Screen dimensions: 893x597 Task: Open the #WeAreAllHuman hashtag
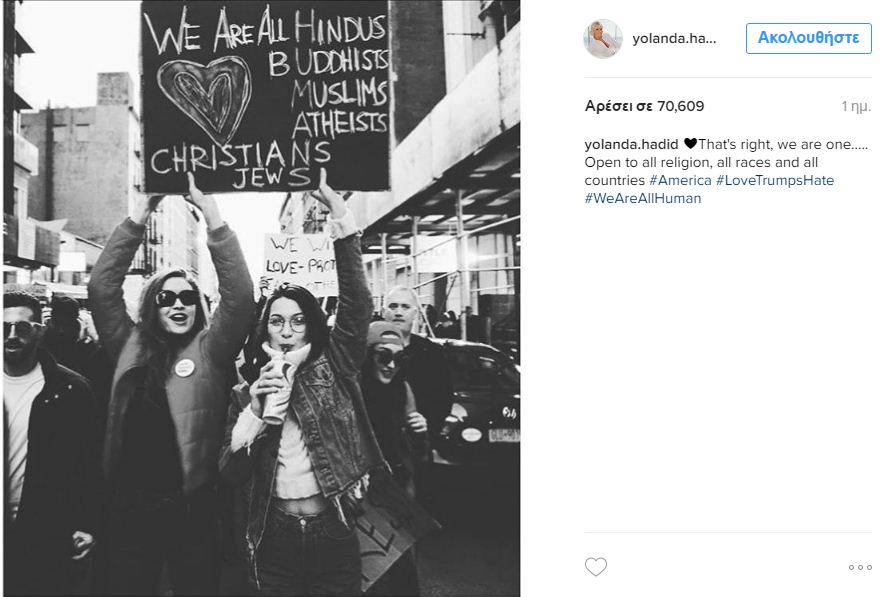[642, 199]
